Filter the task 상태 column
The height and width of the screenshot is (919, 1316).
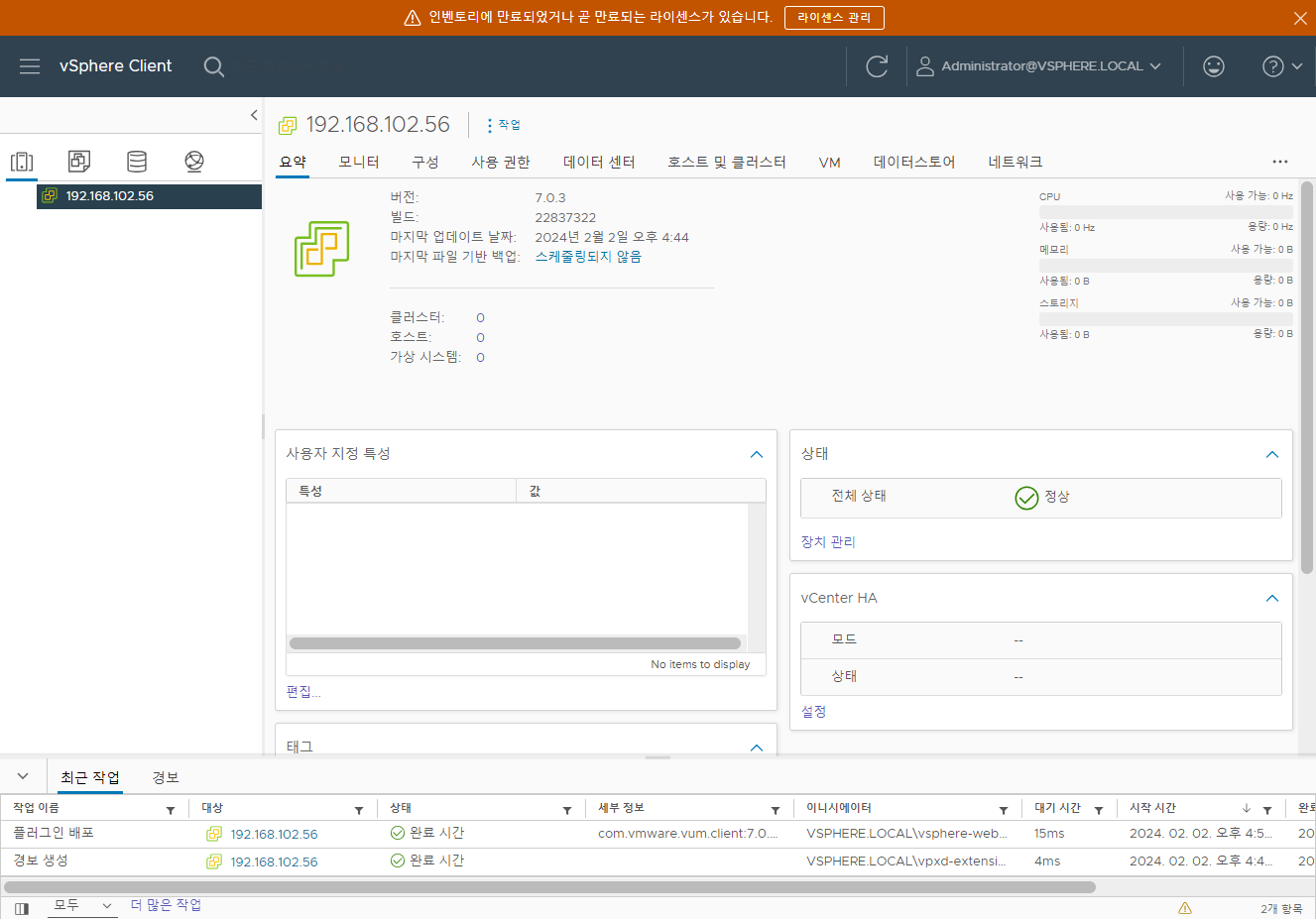567,810
